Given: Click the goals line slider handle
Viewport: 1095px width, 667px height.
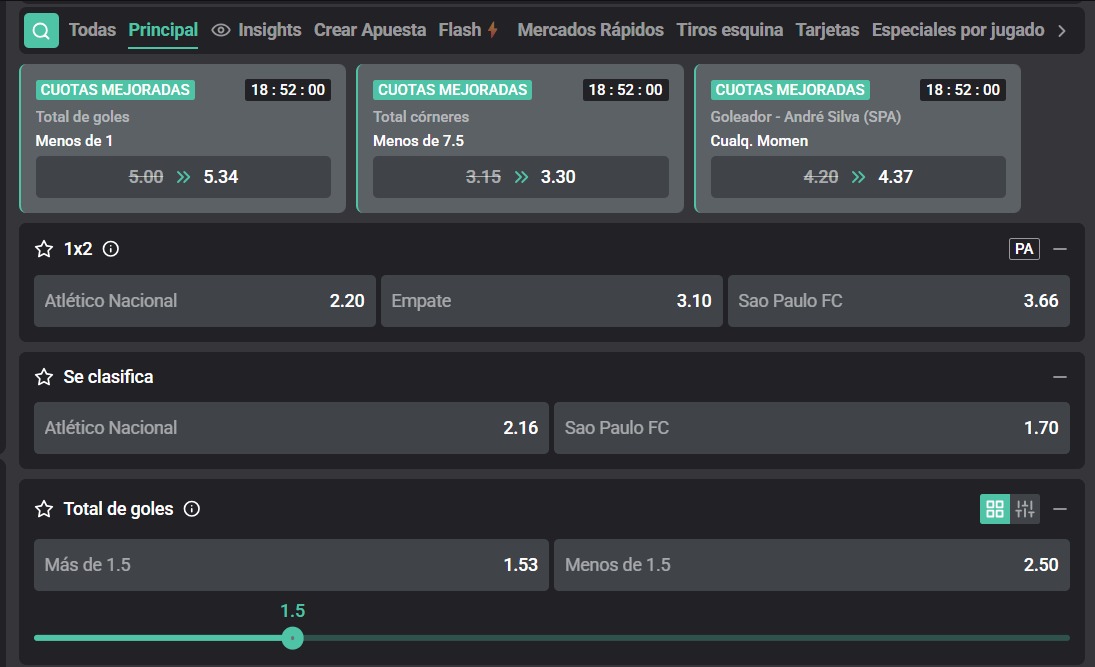Looking at the screenshot, I should pyautogui.click(x=292, y=637).
